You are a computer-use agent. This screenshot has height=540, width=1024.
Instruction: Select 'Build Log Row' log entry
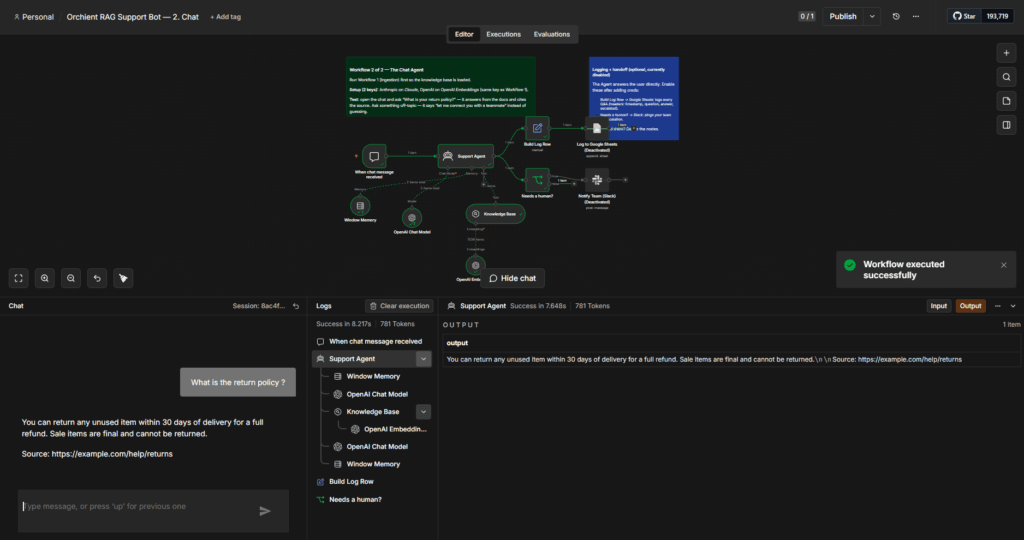click(x=374, y=481)
